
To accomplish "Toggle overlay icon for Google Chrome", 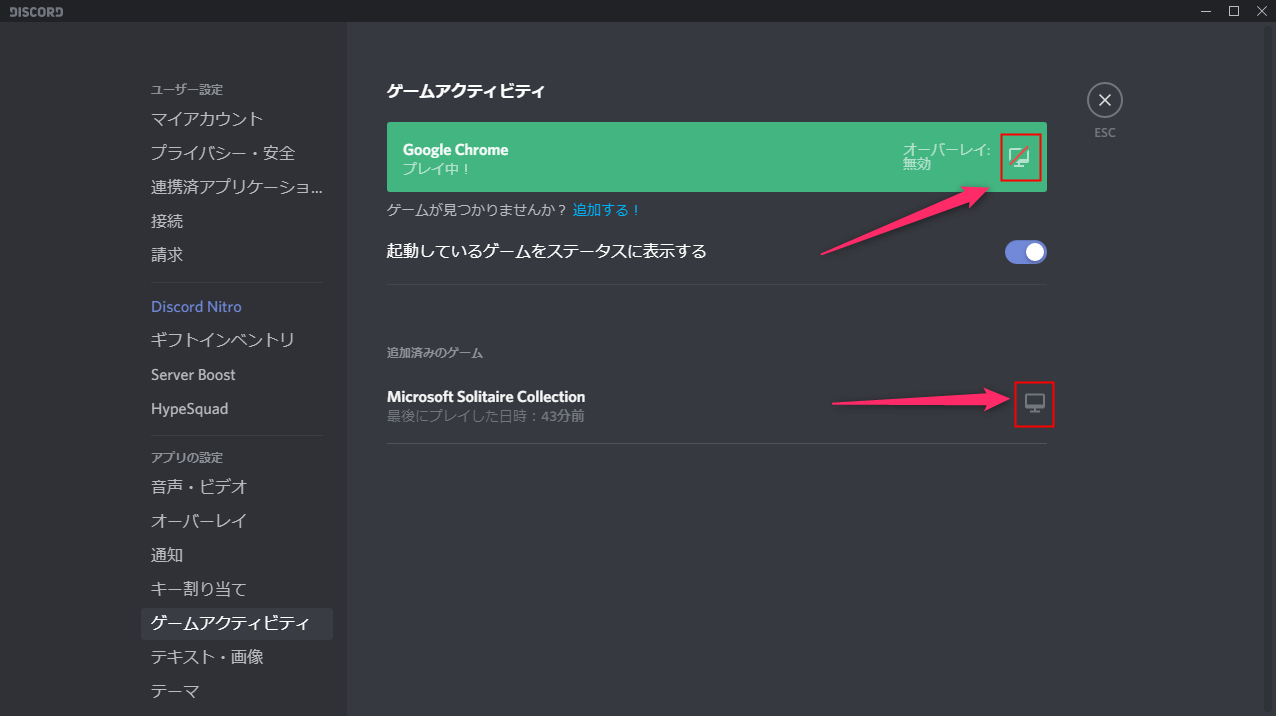I will point(1019,158).
